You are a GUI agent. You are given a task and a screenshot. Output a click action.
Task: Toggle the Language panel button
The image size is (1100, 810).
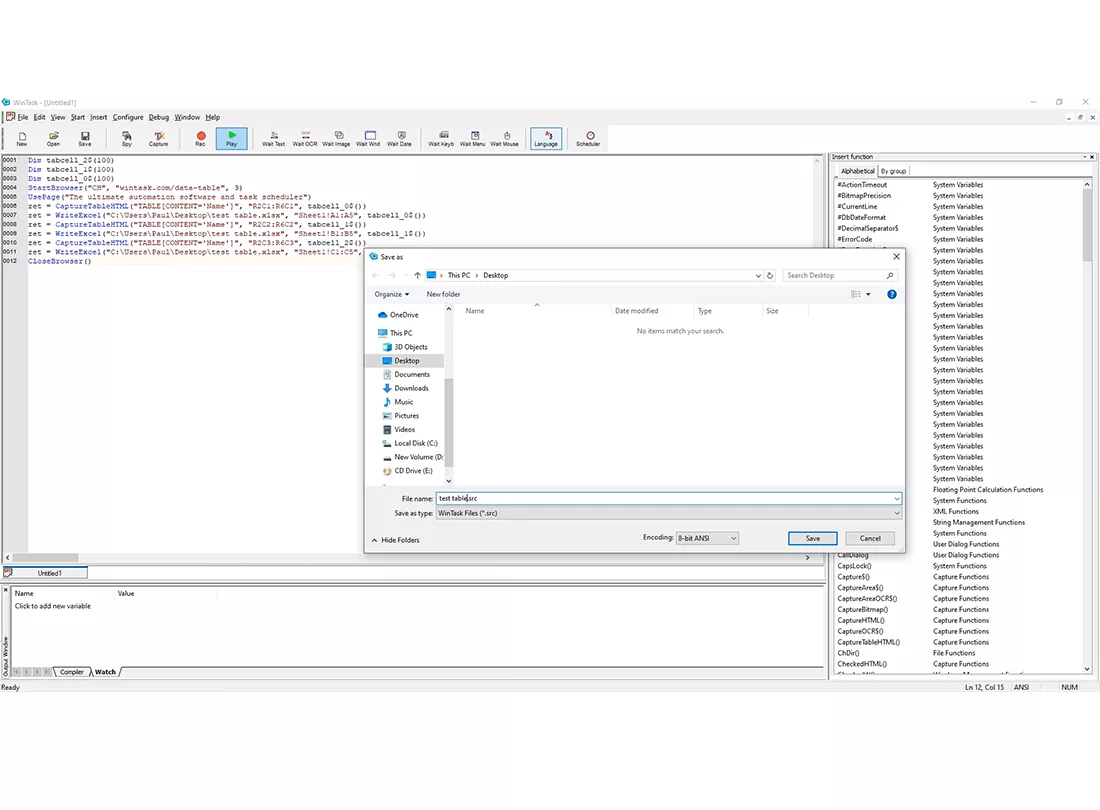(546, 138)
